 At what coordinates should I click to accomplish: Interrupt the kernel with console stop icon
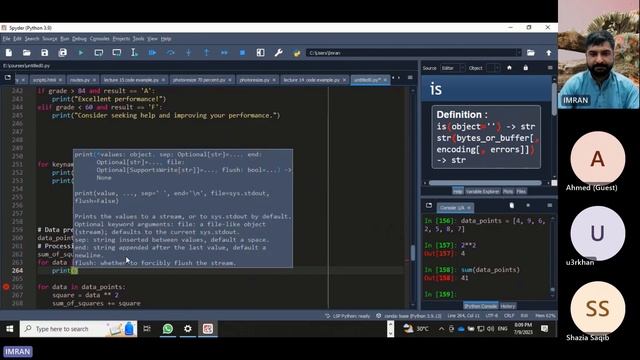(528, 205)
